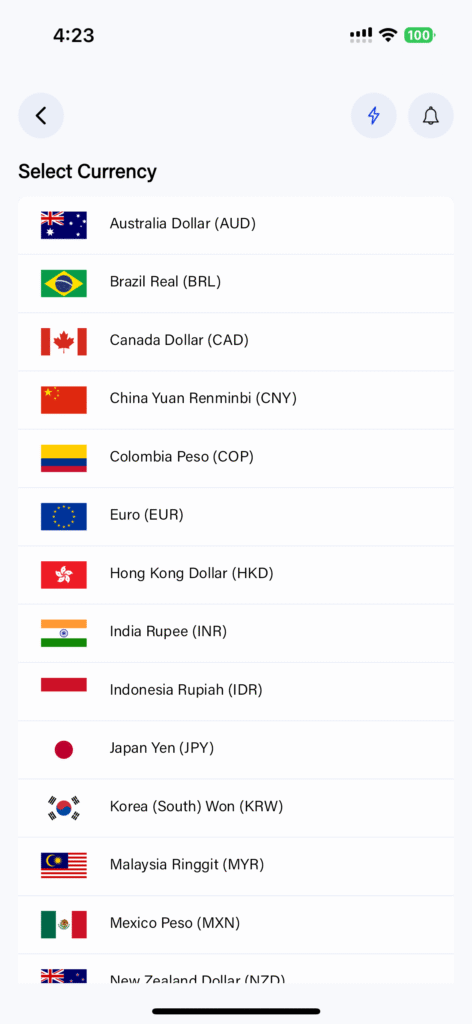Select Mexico Peso (MXN)

point(236,924)
